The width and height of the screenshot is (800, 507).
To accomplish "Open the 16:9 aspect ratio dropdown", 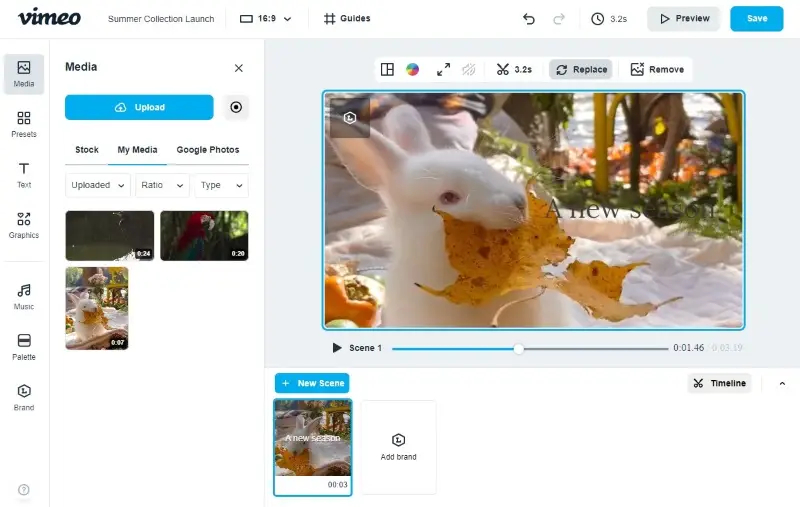I will tap(266, 19).
